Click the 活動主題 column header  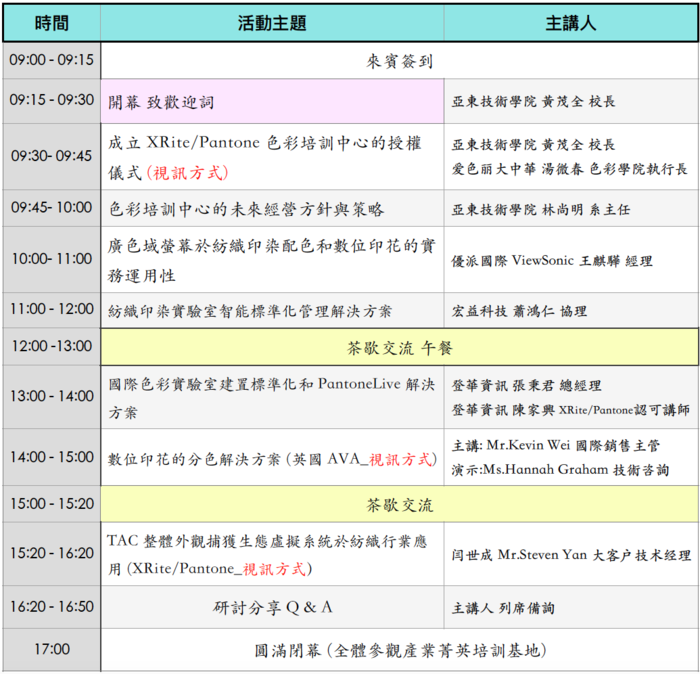[x=272, y=22]
